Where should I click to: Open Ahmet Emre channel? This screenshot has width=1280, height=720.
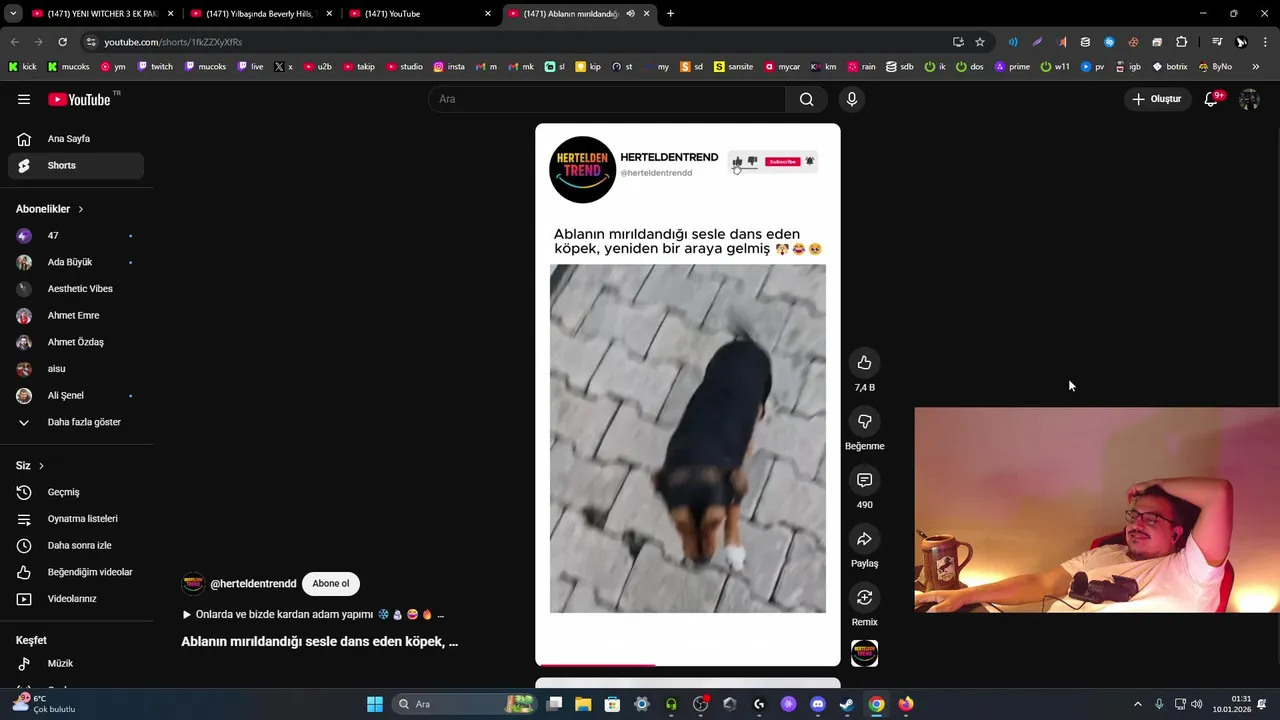click(x=76, y=316)
